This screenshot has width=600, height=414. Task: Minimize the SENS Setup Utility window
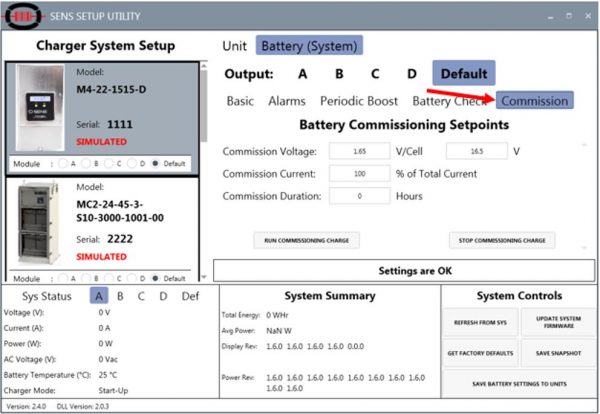[550, 16]
